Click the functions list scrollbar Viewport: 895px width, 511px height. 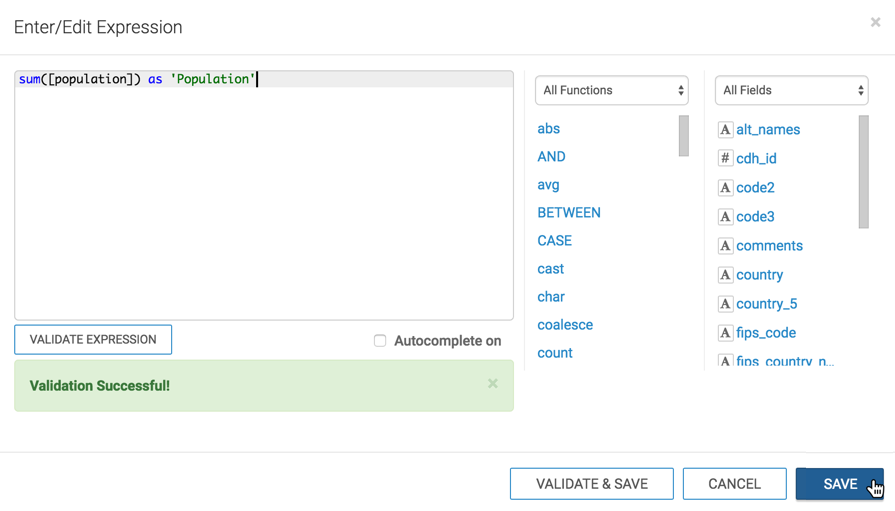[x=684, y=136]
